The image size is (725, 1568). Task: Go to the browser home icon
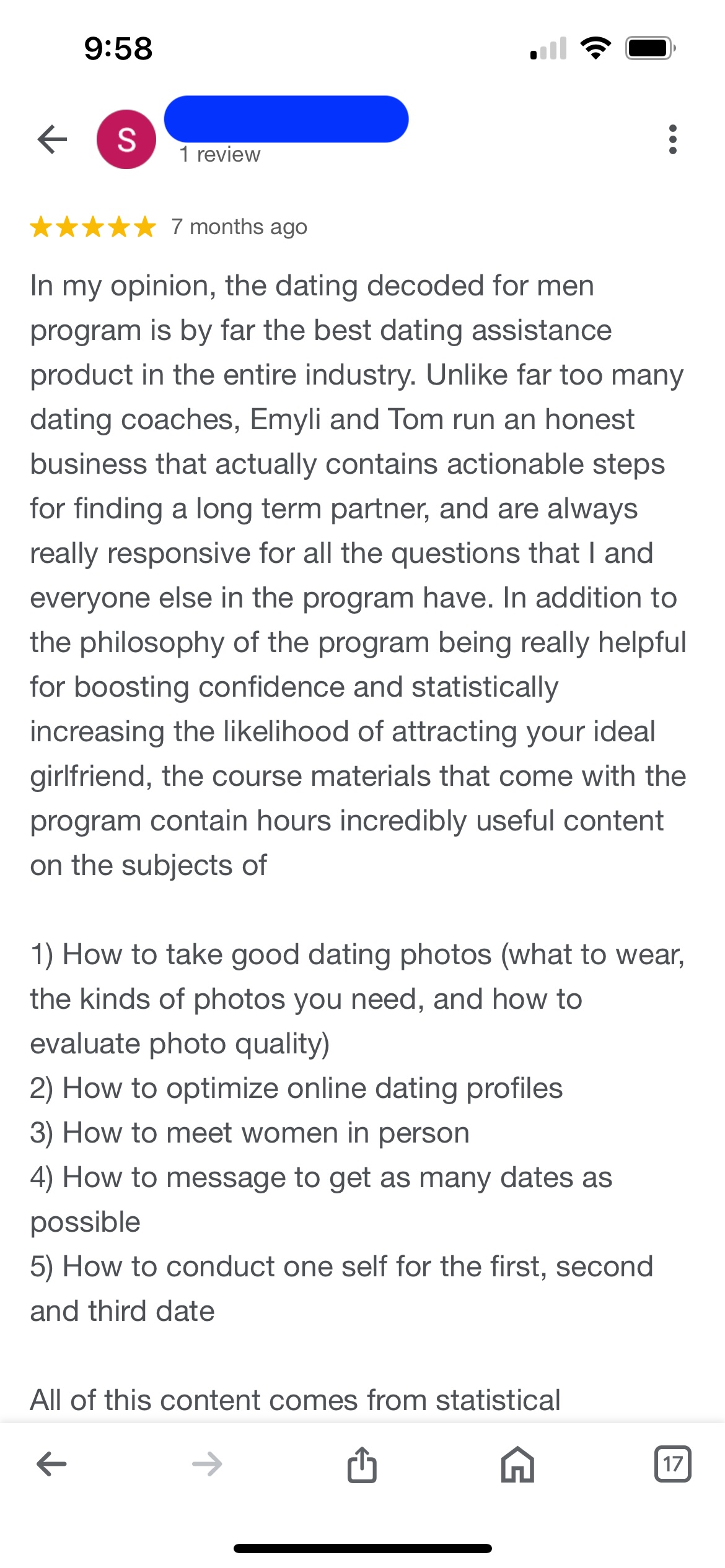[x=517, y=1465]
